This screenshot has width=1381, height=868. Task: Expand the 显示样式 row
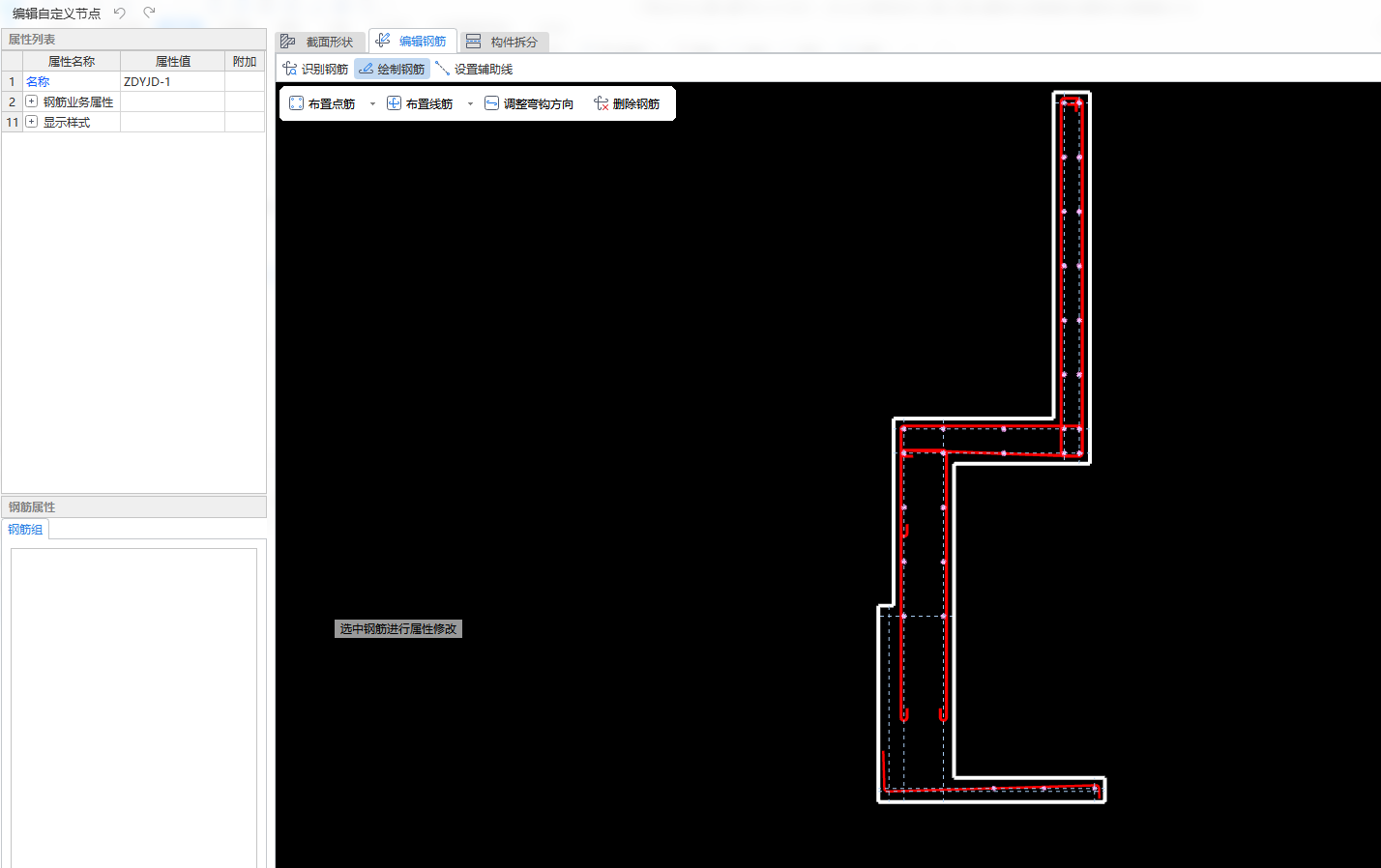31,122
